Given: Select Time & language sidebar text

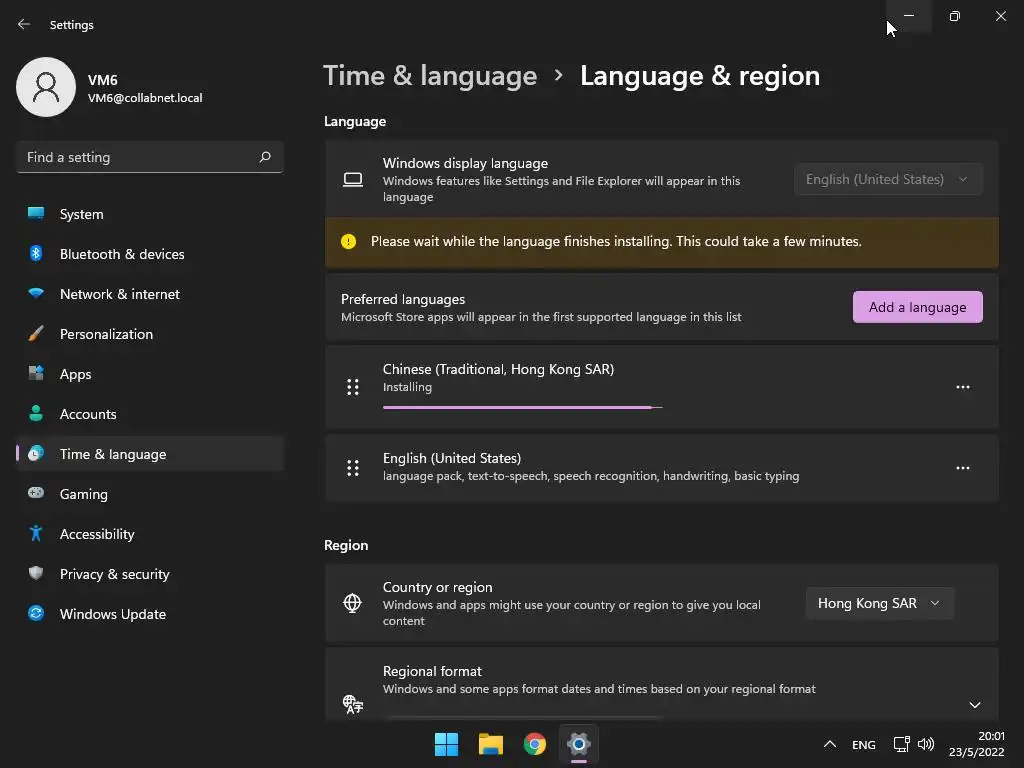Looking at the screenshot, I should coord(113,455).
